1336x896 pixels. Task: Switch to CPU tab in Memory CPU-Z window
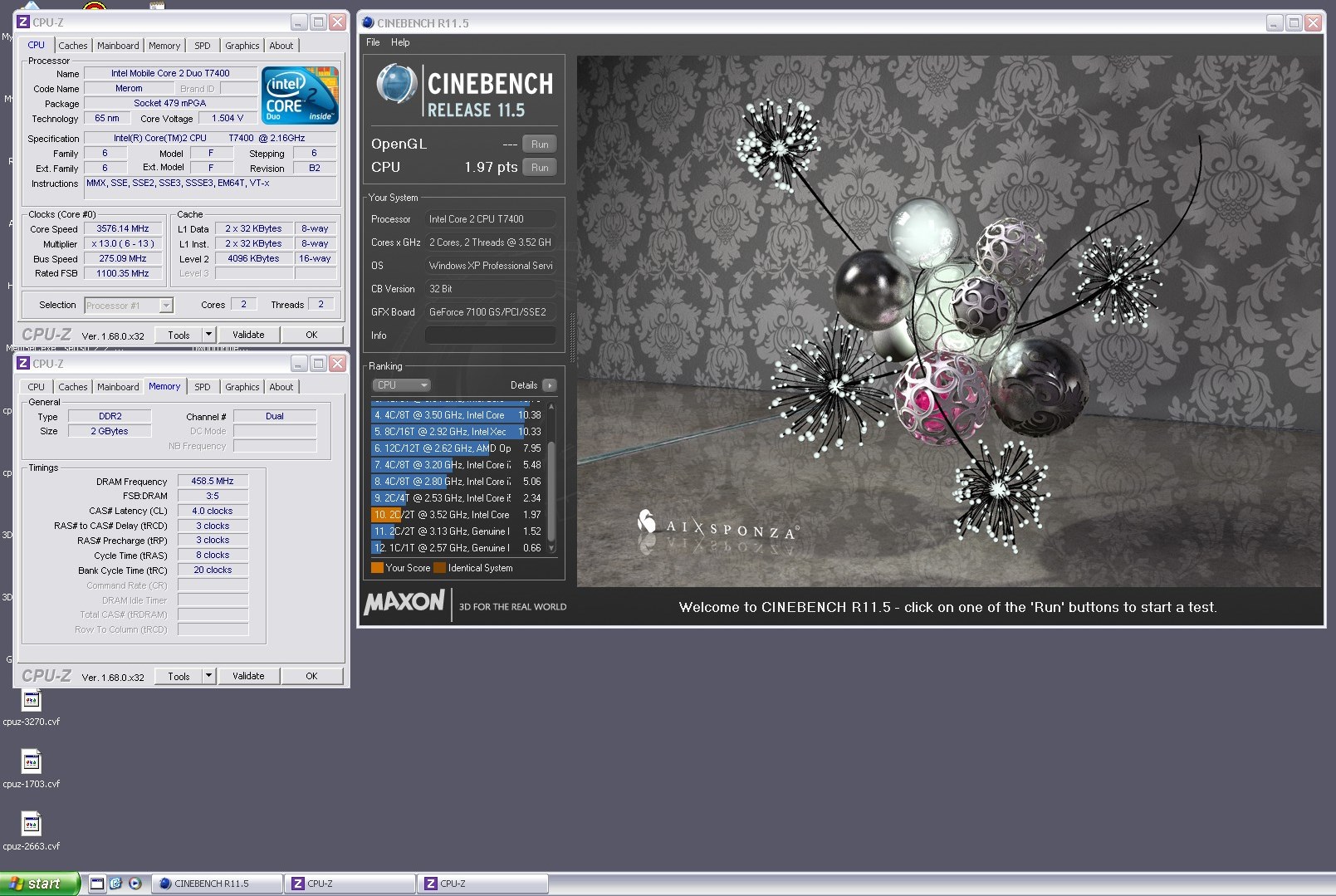coord(36,387)
